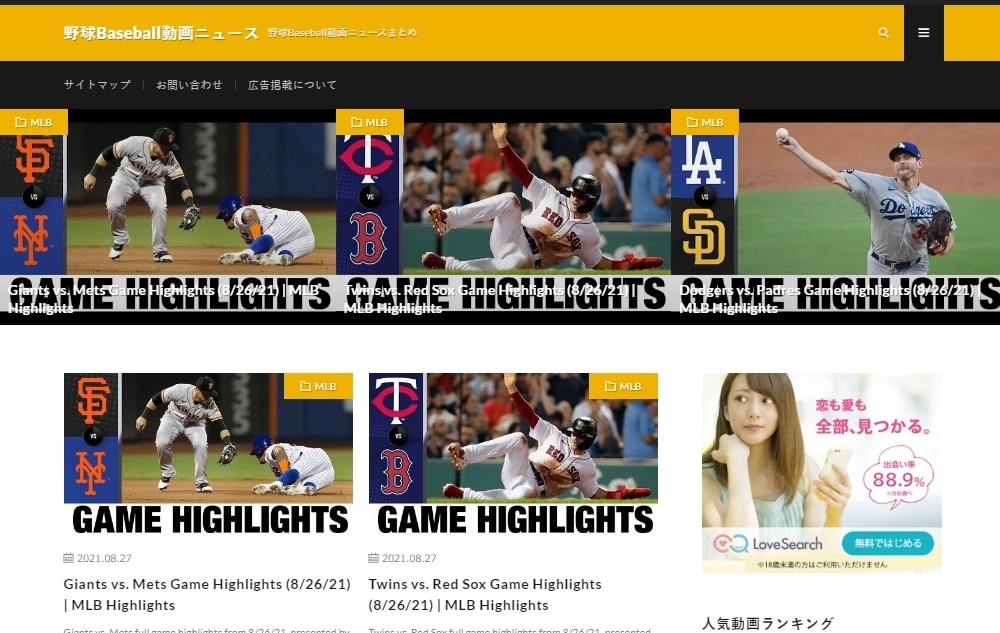
Task: Click MLB tag on Giants vs. Mets banner
Action: 34,122
